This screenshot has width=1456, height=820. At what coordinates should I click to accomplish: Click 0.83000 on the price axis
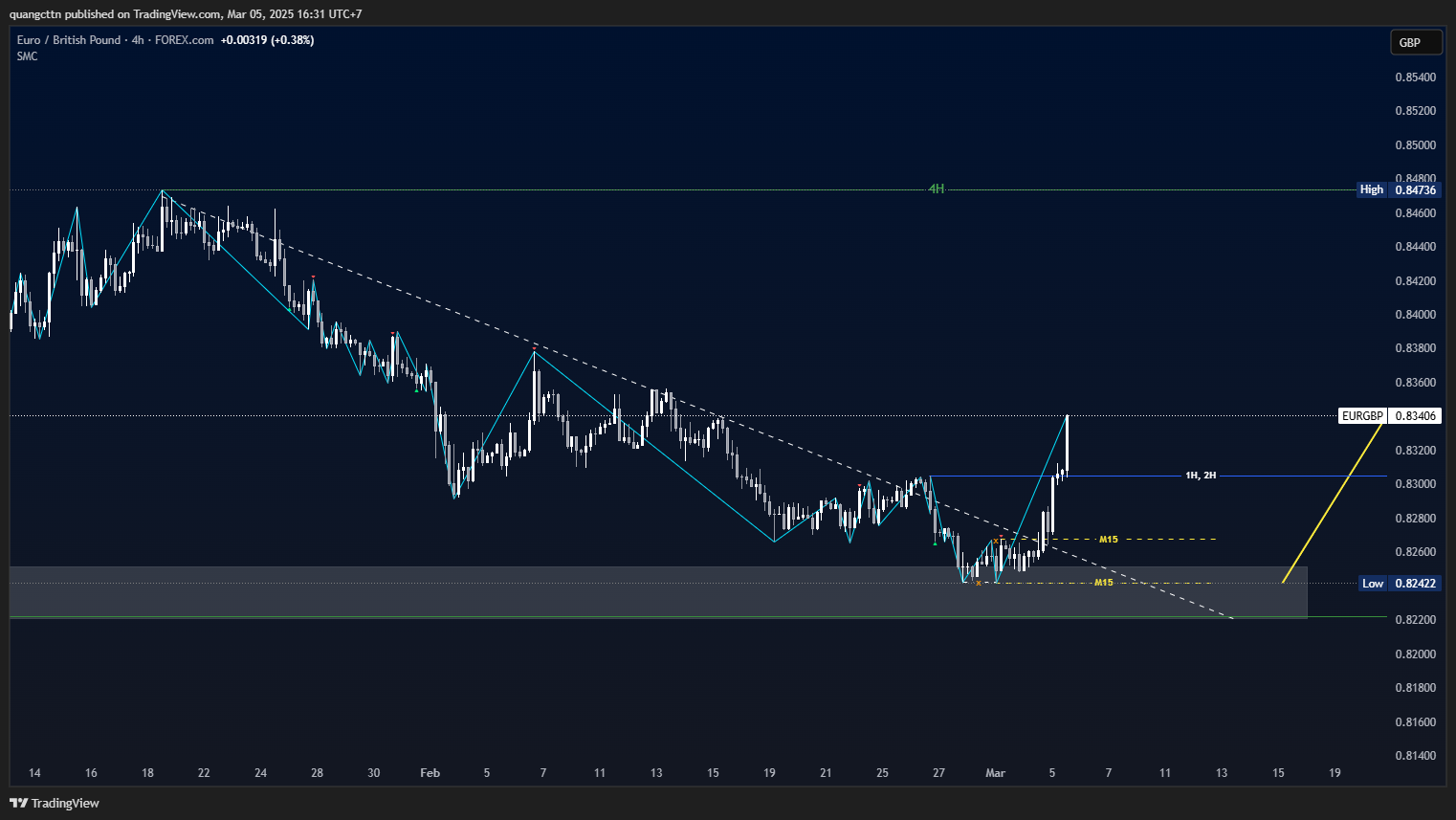point(1415,484)
